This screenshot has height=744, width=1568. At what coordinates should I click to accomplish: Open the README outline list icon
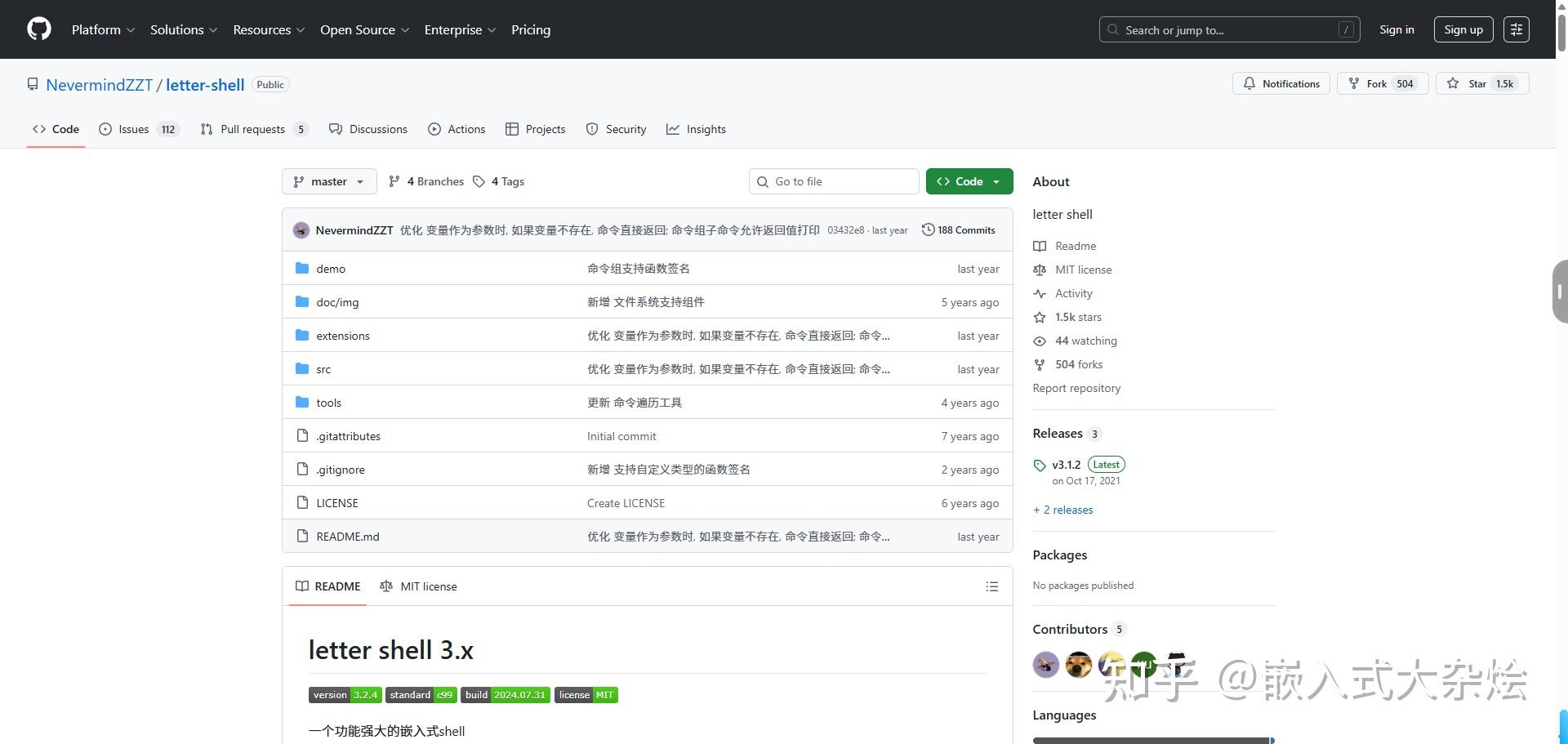coord(992,586)
